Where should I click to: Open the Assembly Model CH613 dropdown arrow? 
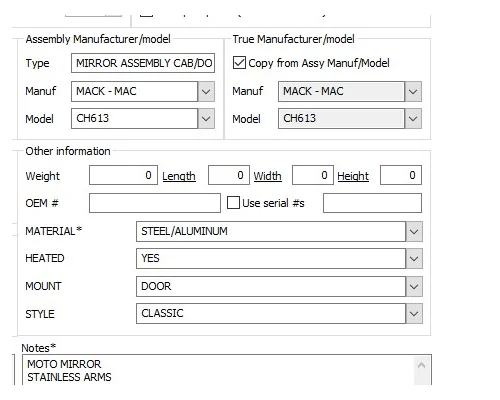pos(206,119)
